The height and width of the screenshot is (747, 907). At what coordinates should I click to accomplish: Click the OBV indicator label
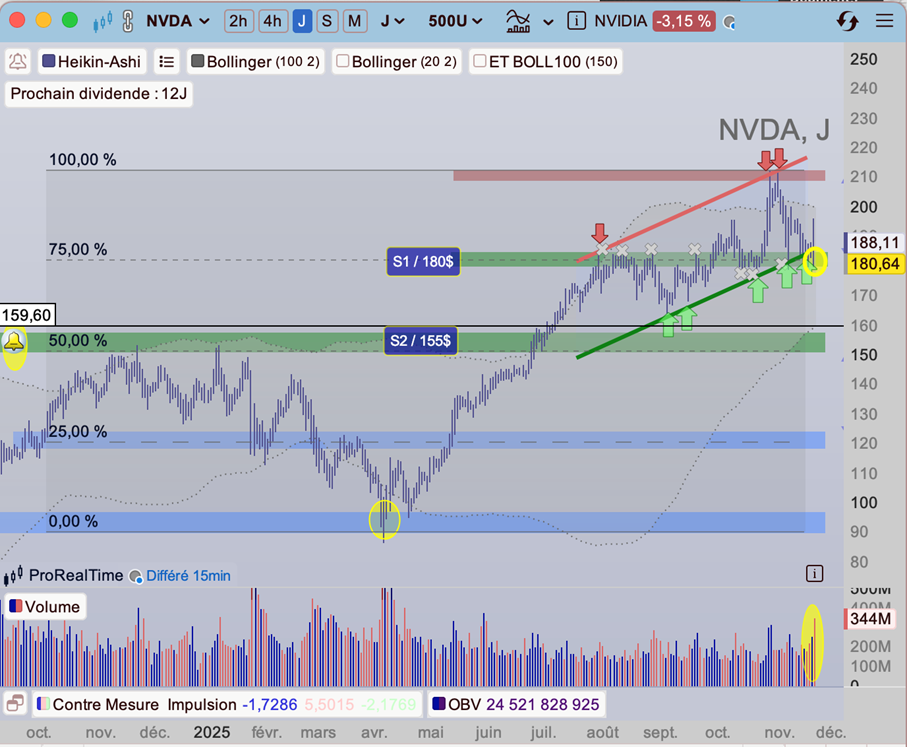464,704
